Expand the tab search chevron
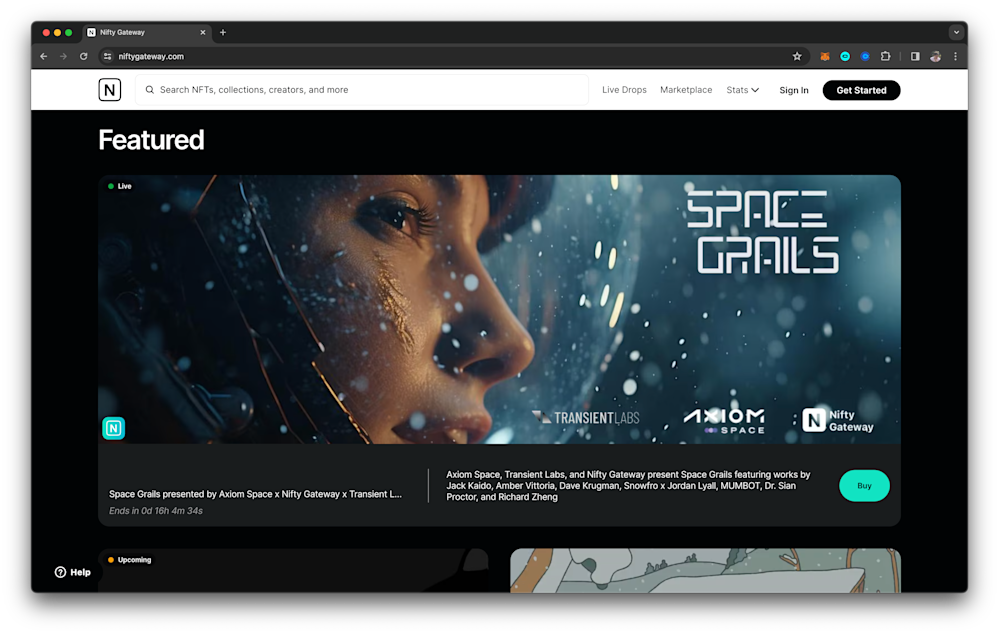The width and height of the screenshot is (999, 634). (956, 32)
